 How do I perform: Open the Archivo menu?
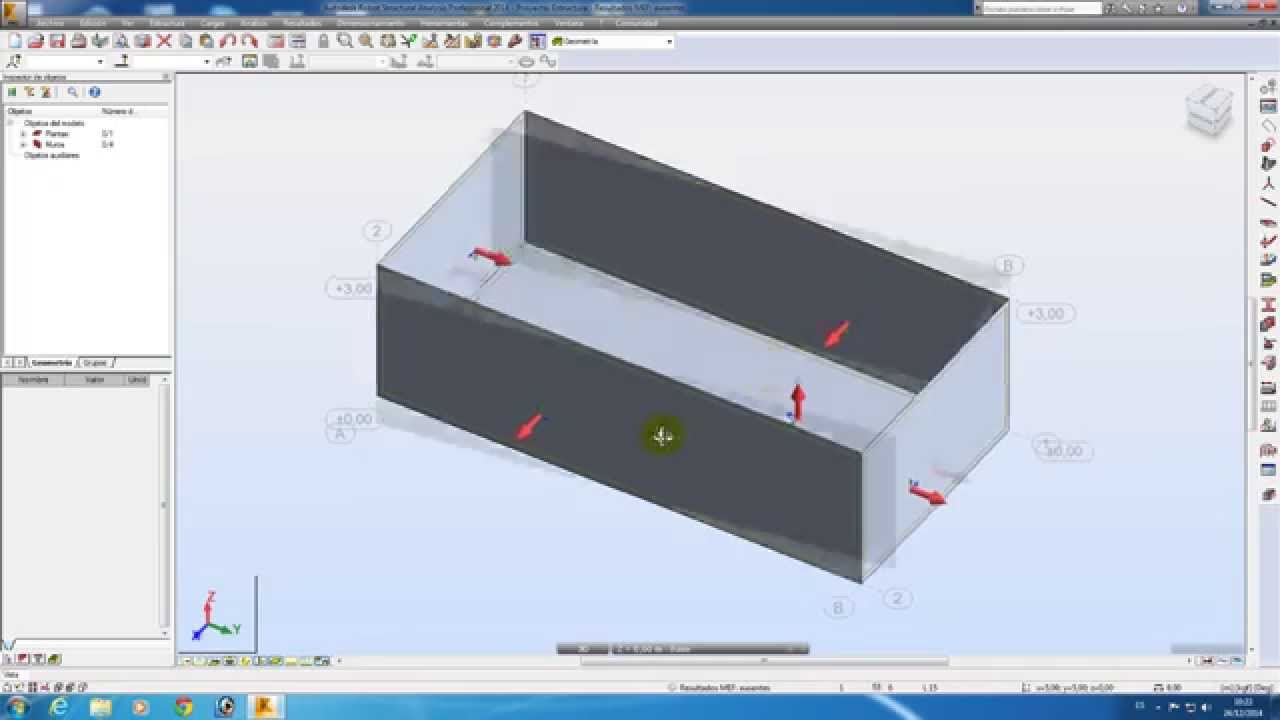(x=51, y=23)
